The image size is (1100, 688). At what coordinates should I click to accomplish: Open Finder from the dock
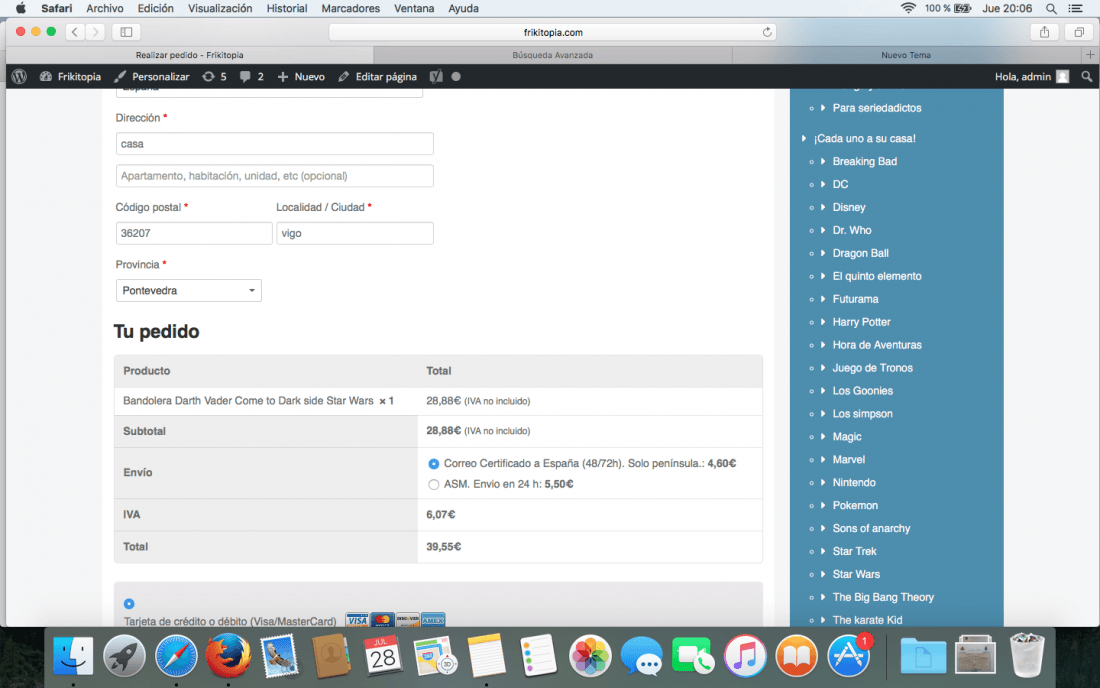[x=73, y=656]
